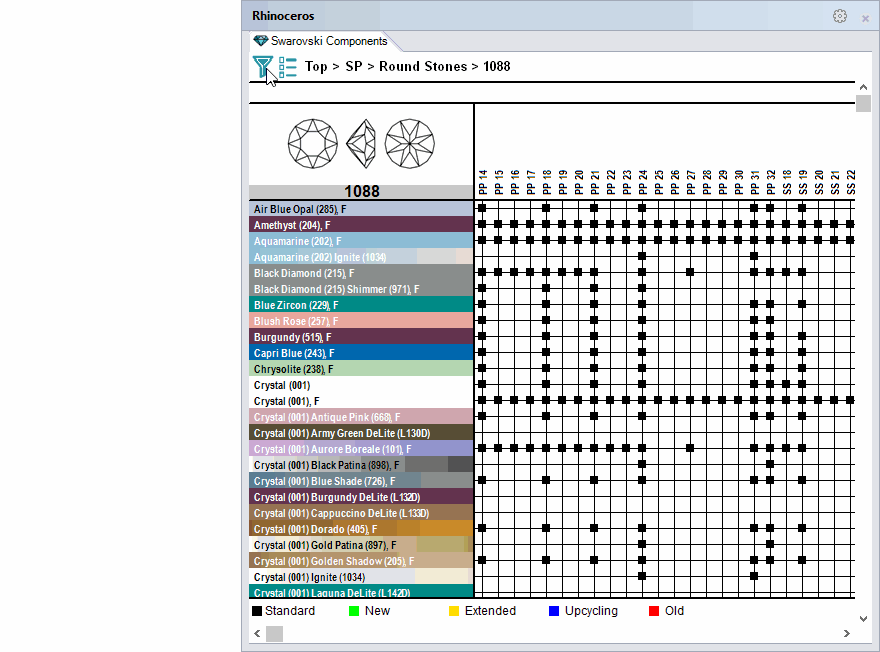The image size is (880, 652).
Task: Pick Air Blue Opal in PP 14
Action: click(482, 208)
